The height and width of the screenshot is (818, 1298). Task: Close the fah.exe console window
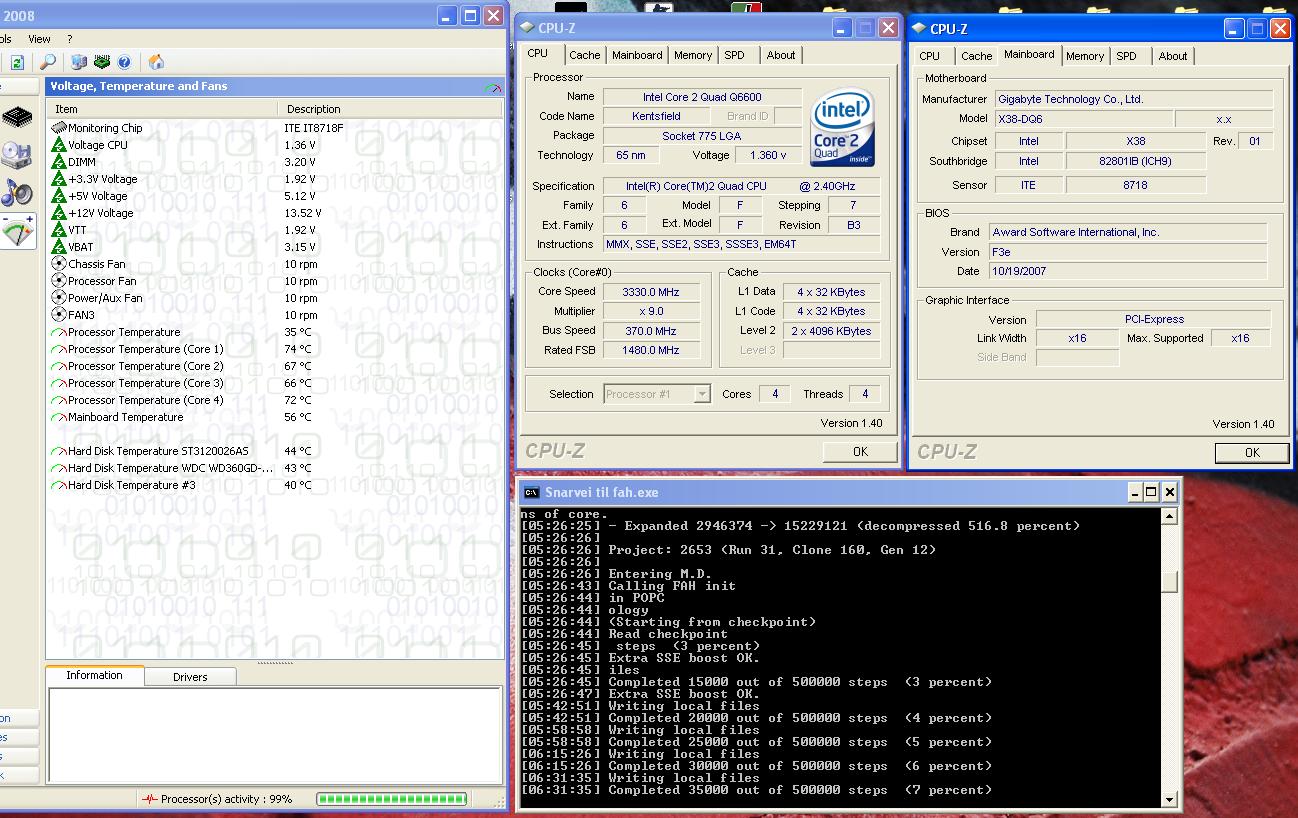[1169, 492]
